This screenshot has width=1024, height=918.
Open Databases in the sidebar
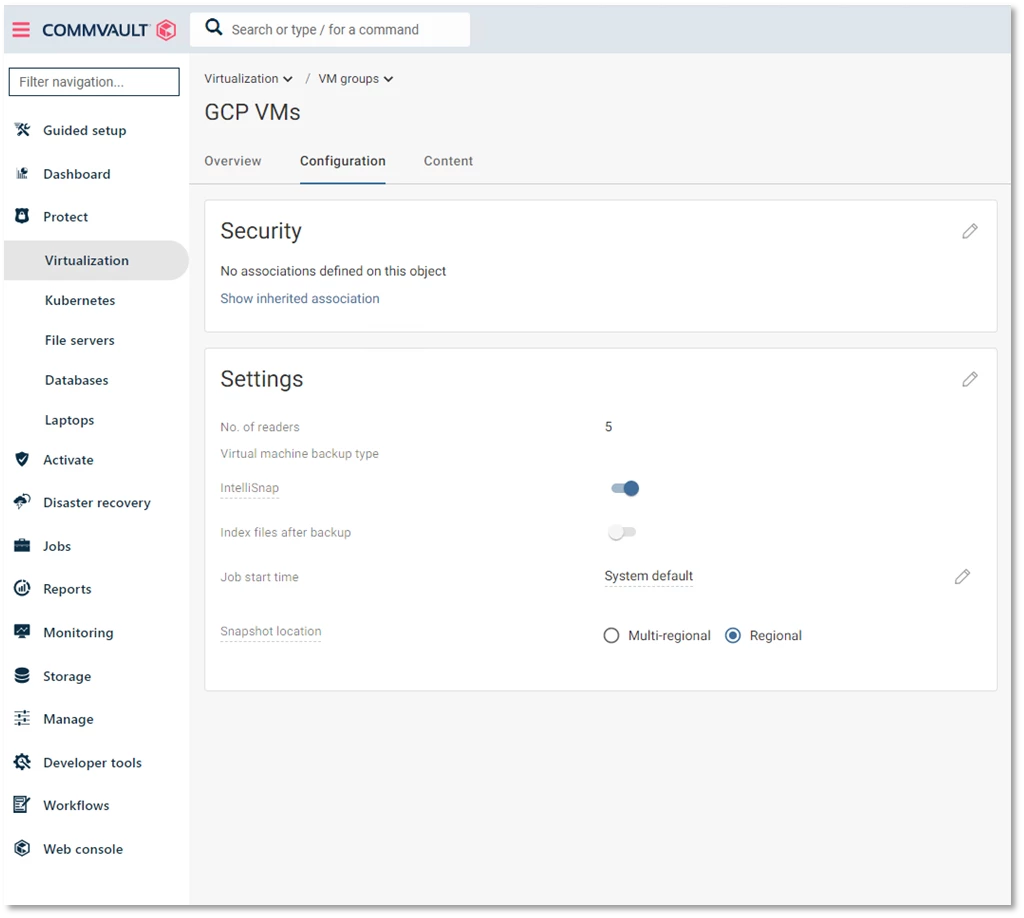tap(76, 379)
